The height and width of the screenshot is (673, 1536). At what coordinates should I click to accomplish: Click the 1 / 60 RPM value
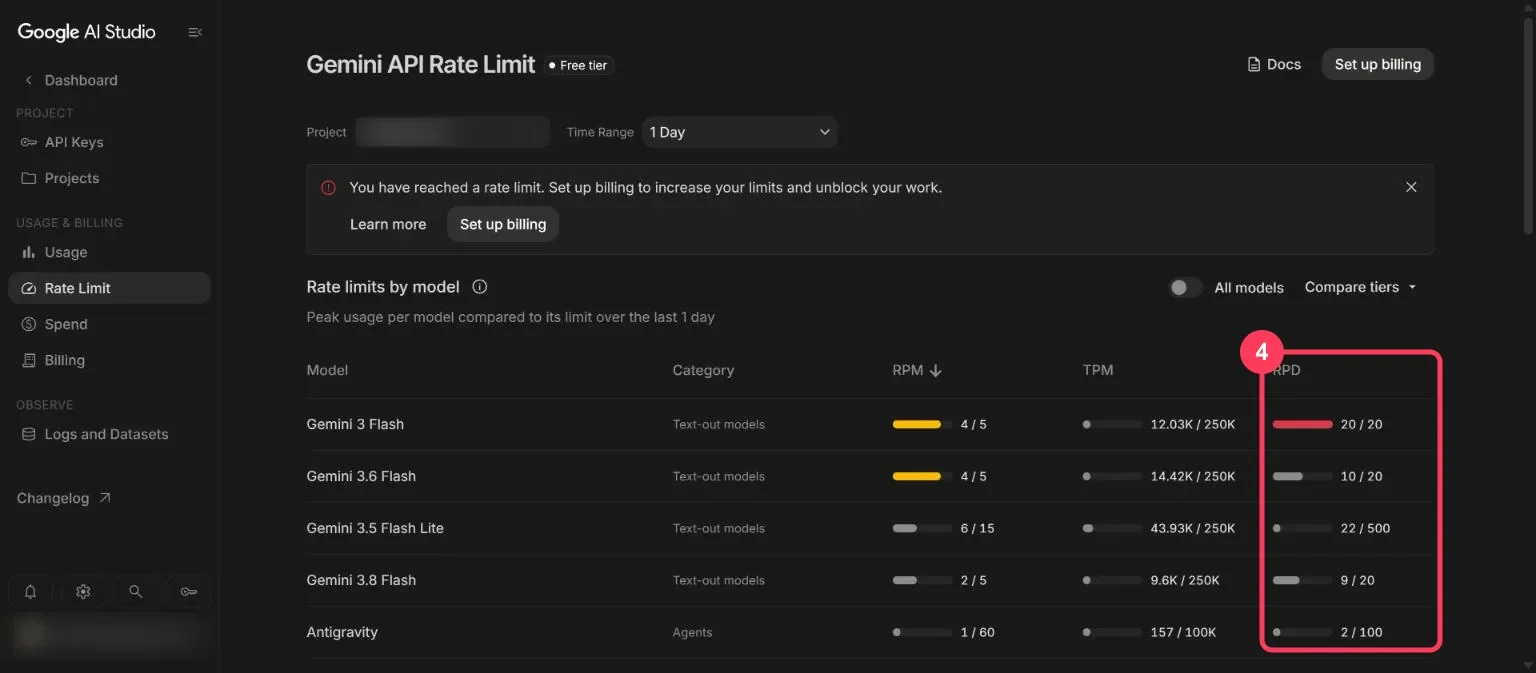point(977,632)
